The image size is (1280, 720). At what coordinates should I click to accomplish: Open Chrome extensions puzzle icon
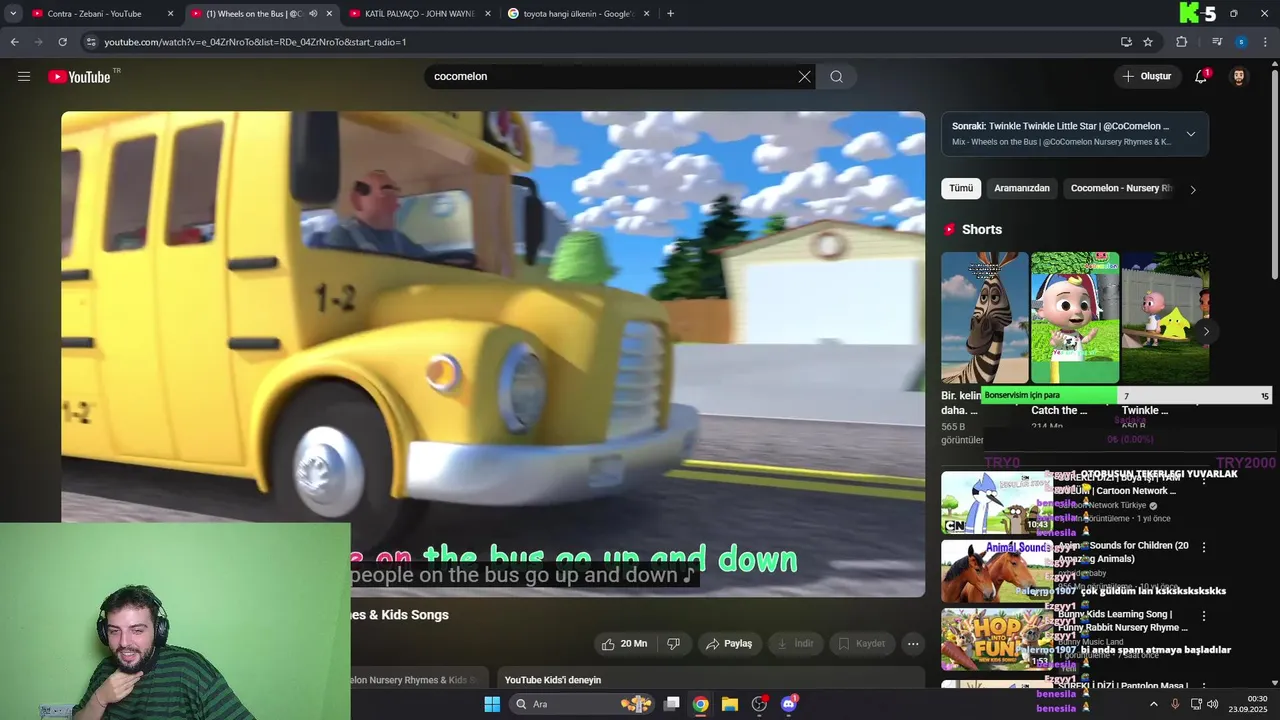[1181, 42]
